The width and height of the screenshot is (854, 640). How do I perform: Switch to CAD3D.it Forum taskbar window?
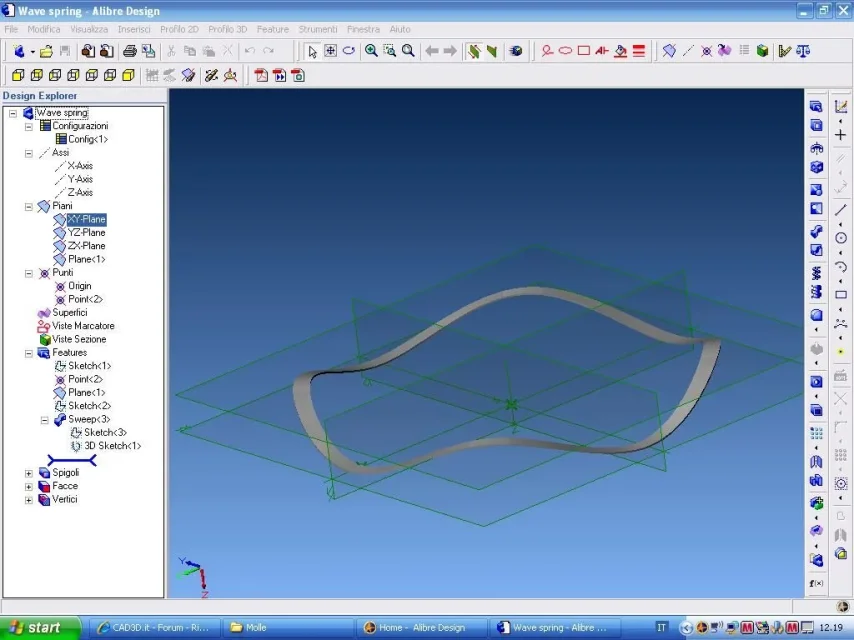coord(154,627)
